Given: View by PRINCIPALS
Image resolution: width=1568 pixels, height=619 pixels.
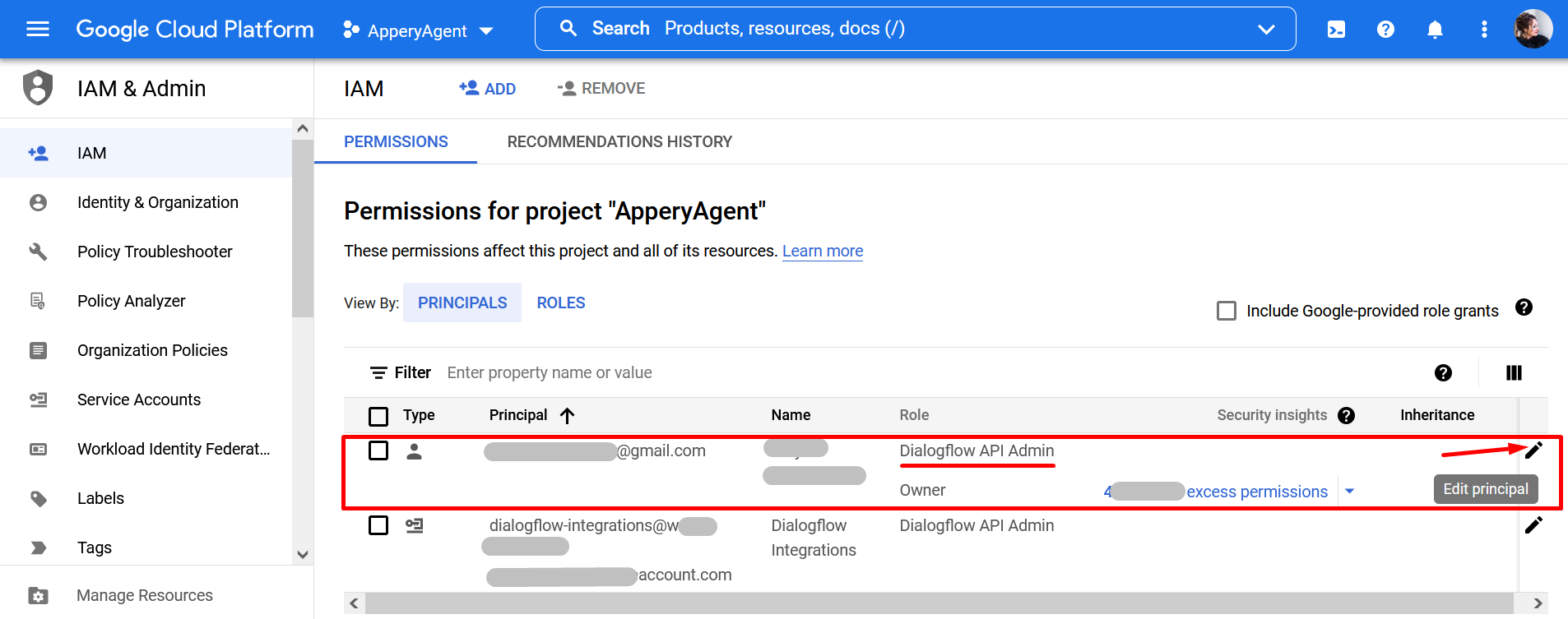Looking at the screenshot, I should coord(462,303).
